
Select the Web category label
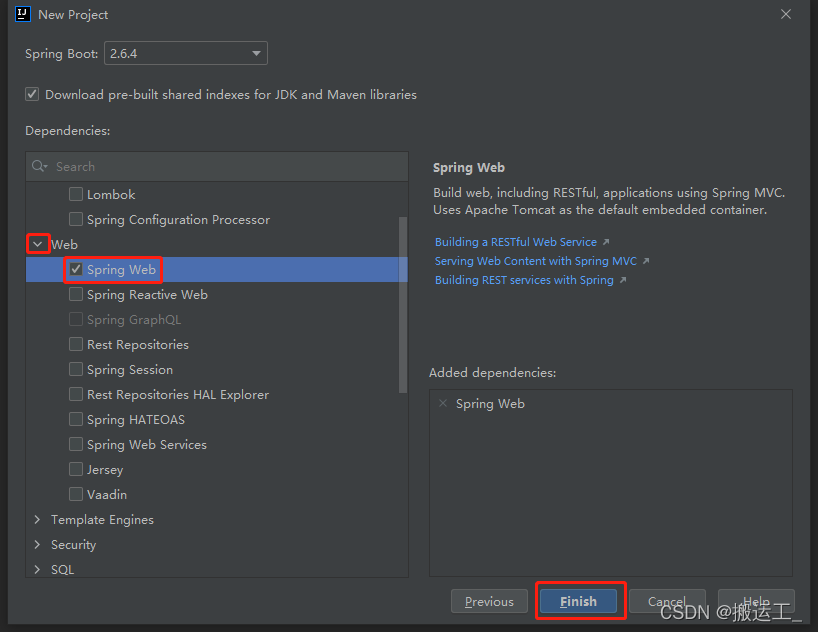tap(64, 244)
